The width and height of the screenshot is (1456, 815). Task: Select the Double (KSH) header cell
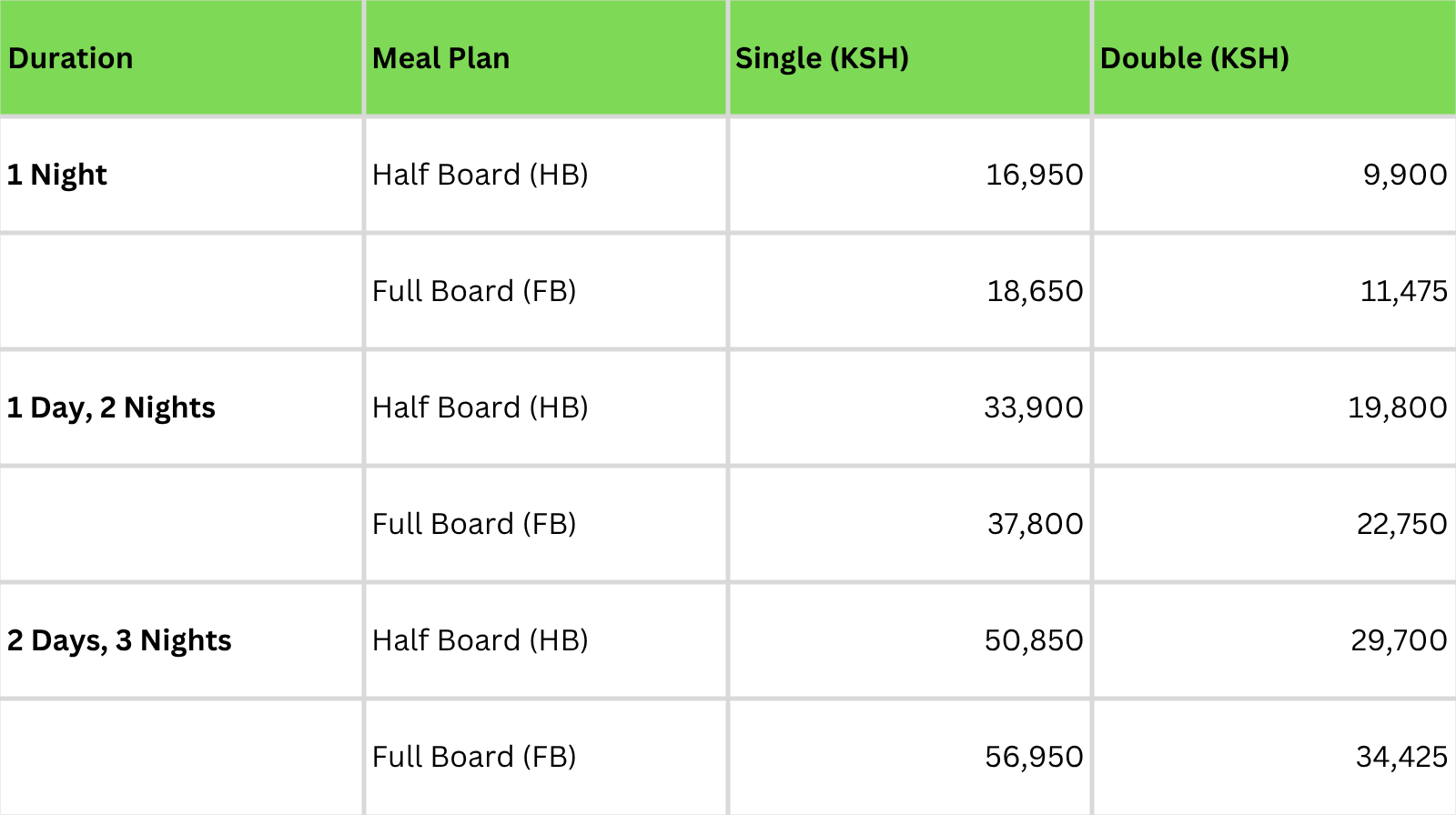tap(1194, 58)
